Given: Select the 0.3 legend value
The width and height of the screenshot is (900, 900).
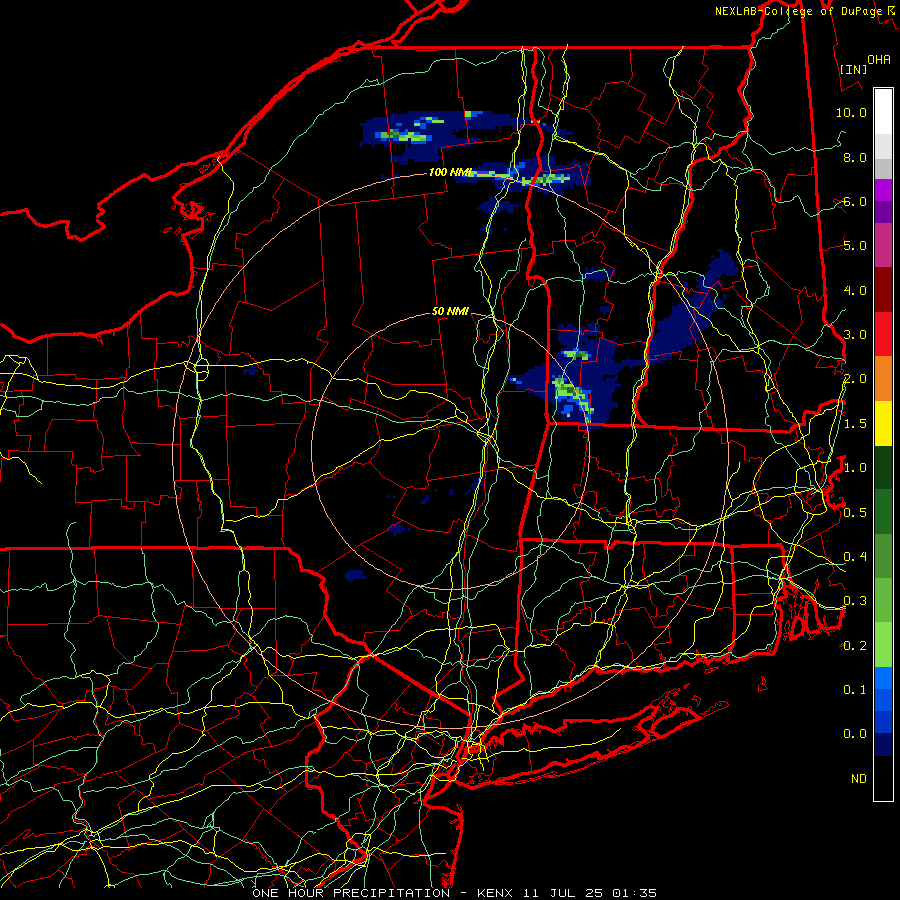Looking at the screenshot, I should pos(855,601).
